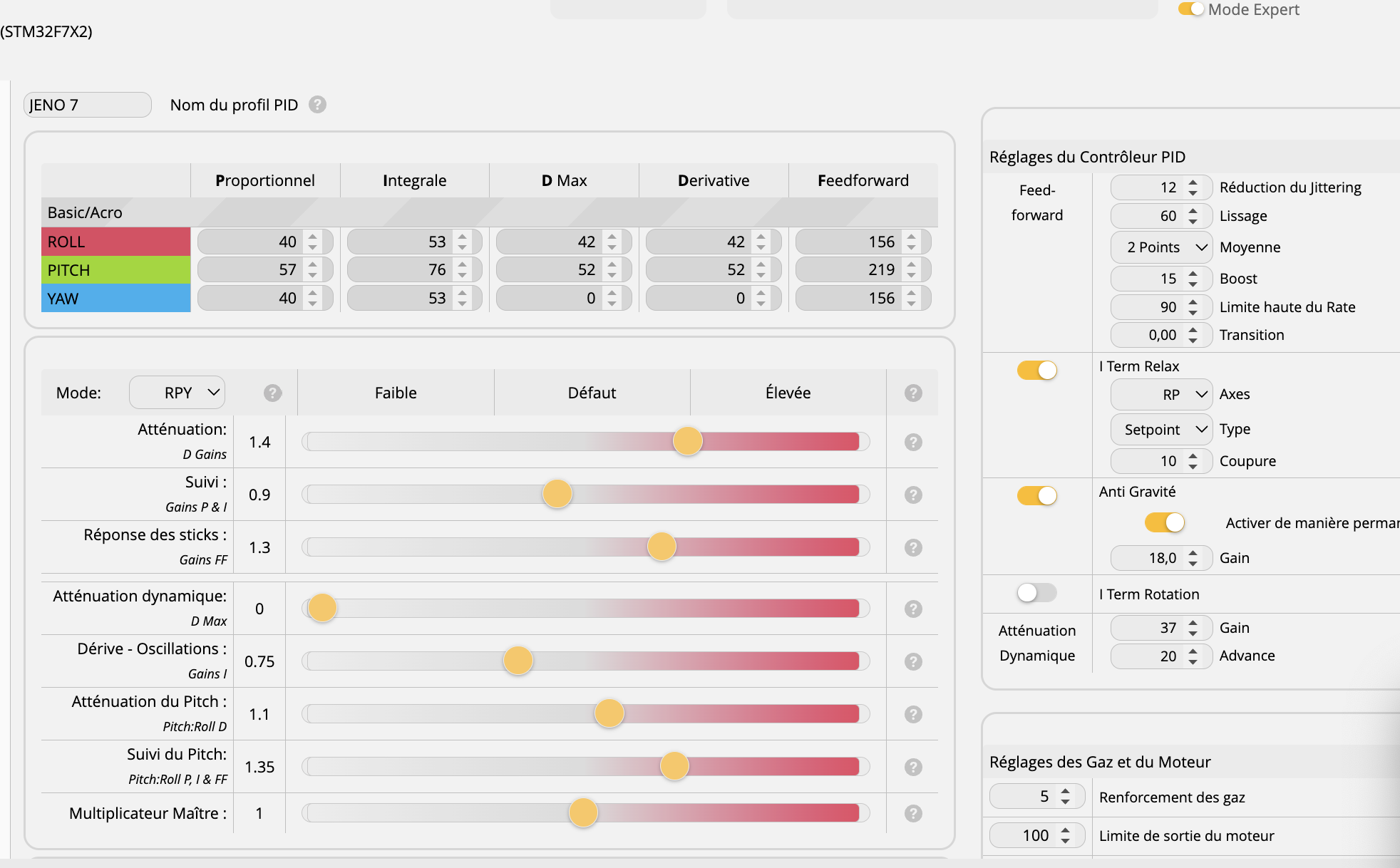Open help for Suivi Gains P & I

click(913, 495)
